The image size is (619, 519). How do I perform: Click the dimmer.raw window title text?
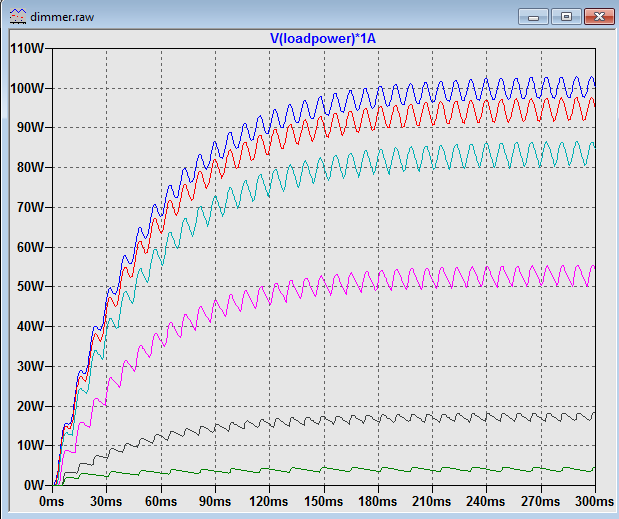coord(62,17)
